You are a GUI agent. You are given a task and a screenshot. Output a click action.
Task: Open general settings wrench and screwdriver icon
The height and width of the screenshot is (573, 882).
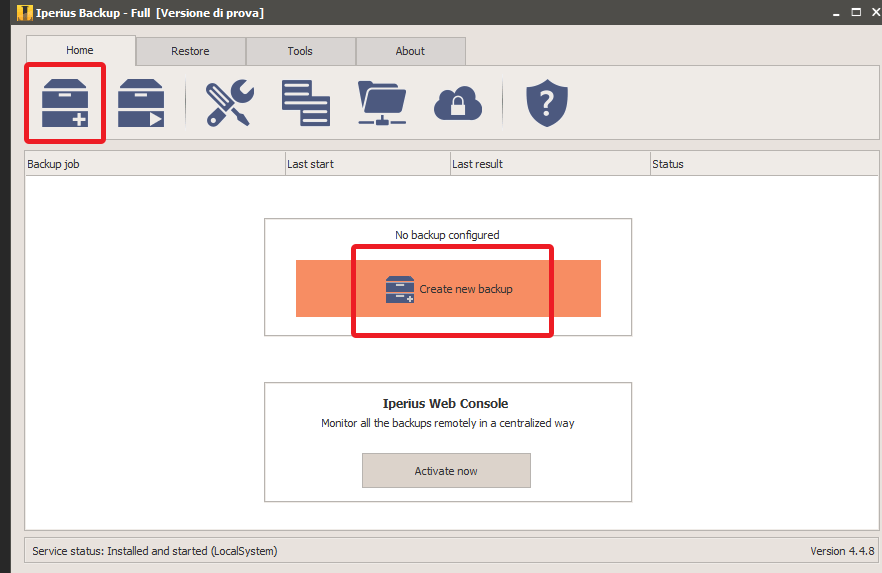point(230,102)
